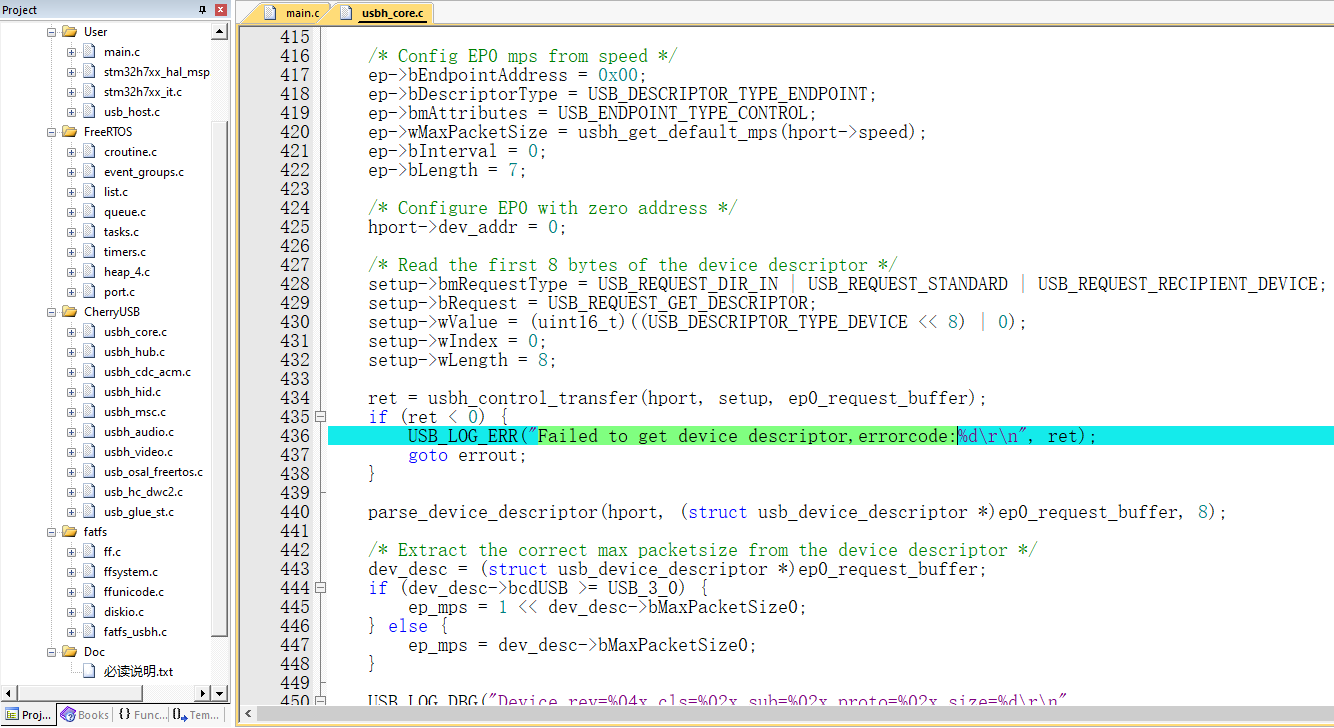
Task: Open the Books tab
Action: pos(85,715)
